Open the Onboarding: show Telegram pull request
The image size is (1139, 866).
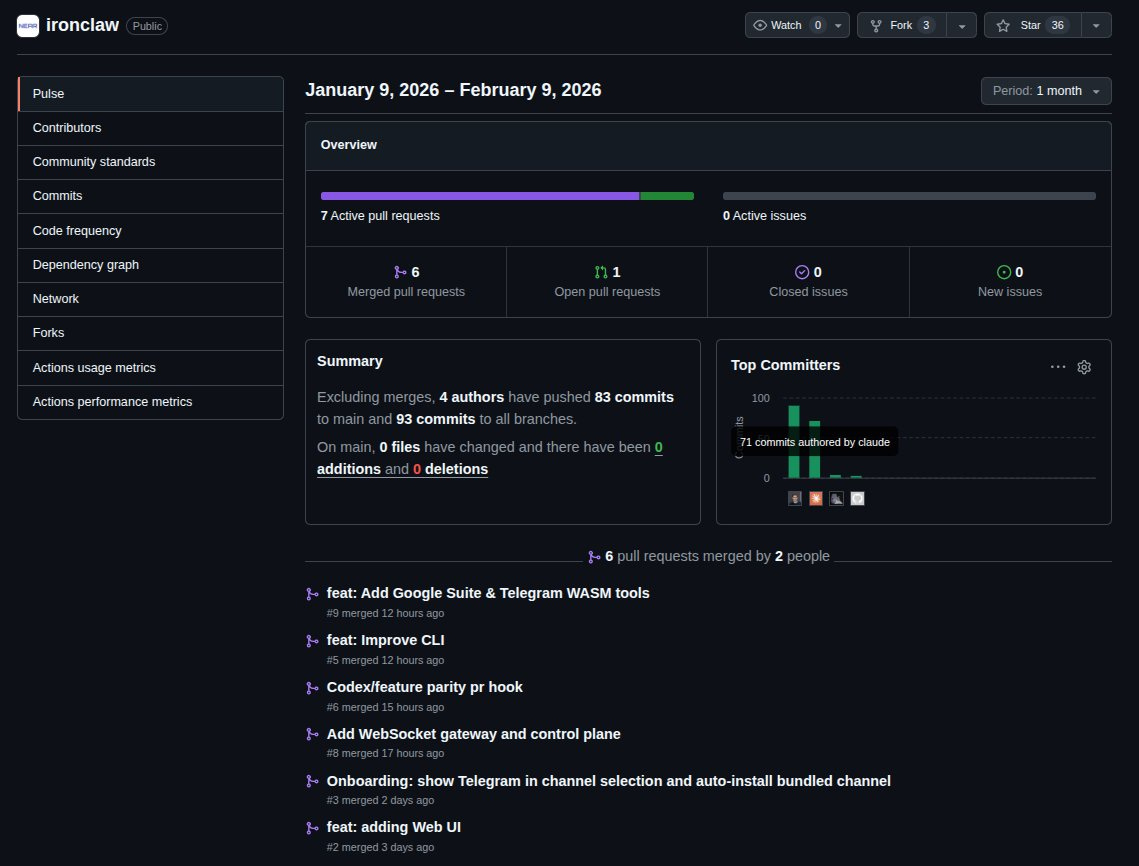coord(609,781)
